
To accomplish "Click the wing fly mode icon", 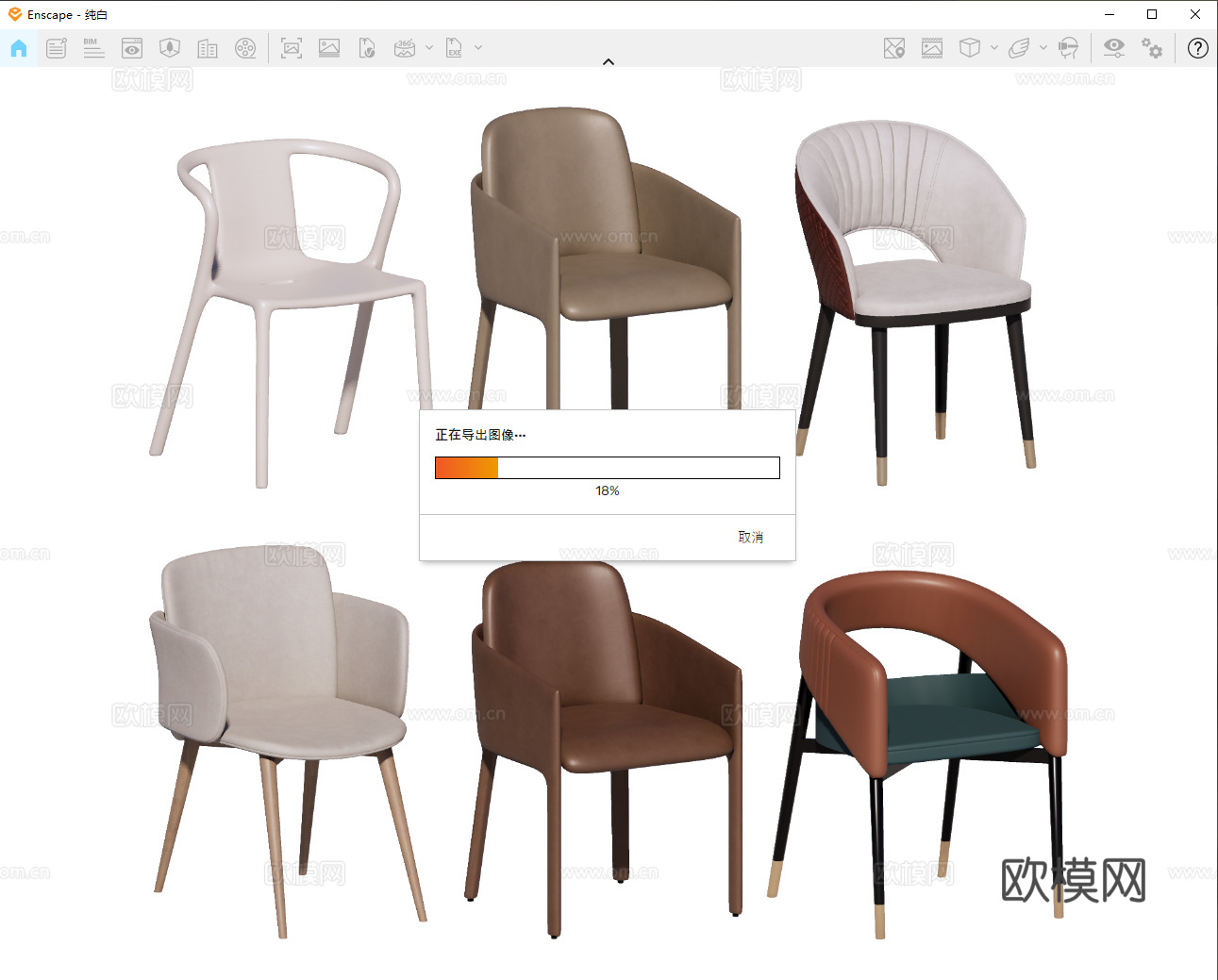I will [1019, 48].
